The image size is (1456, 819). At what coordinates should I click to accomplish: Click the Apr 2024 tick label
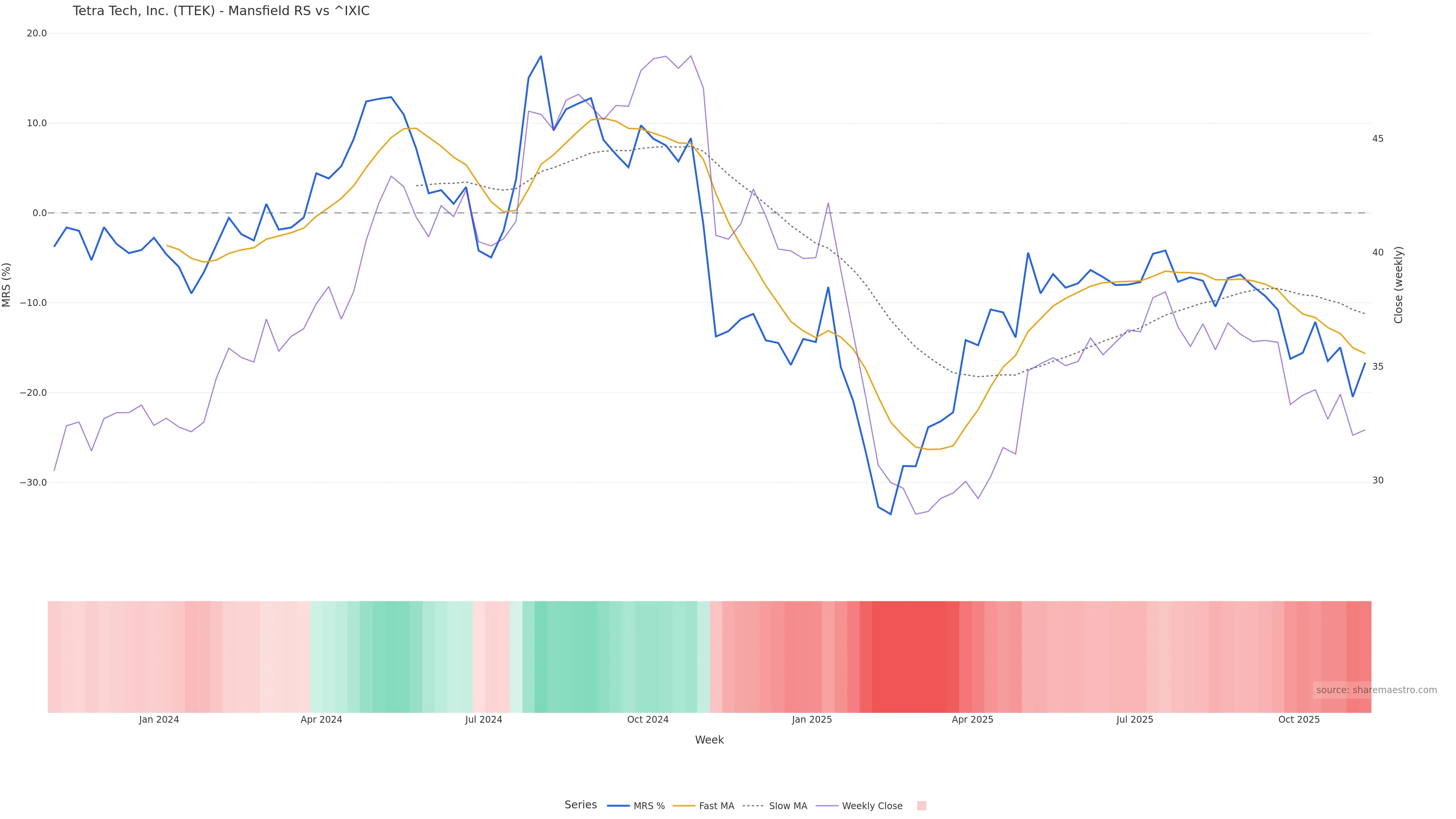coord(321,720)
